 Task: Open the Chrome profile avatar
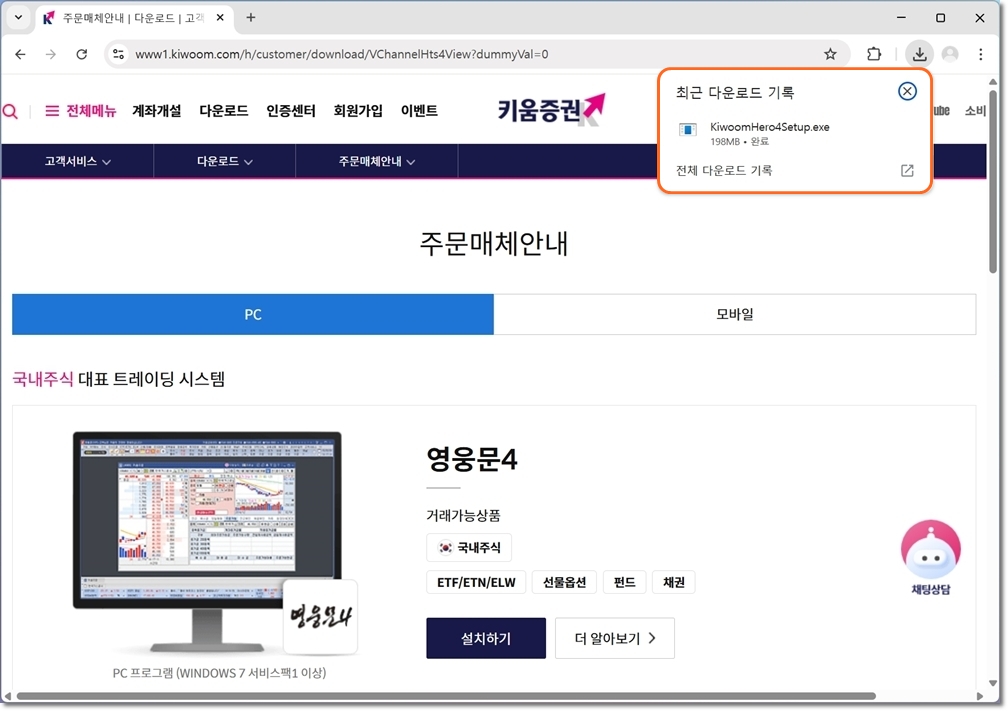[950, 54]
